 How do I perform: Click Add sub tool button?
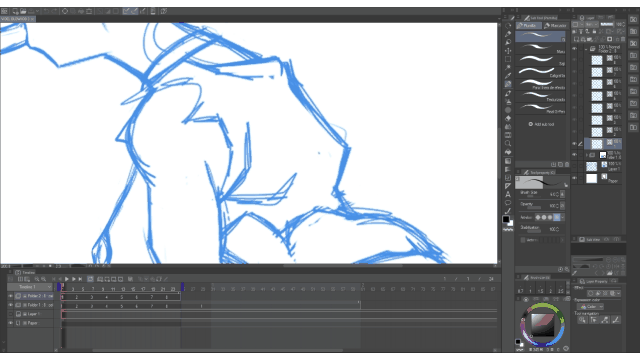point(542,124)
